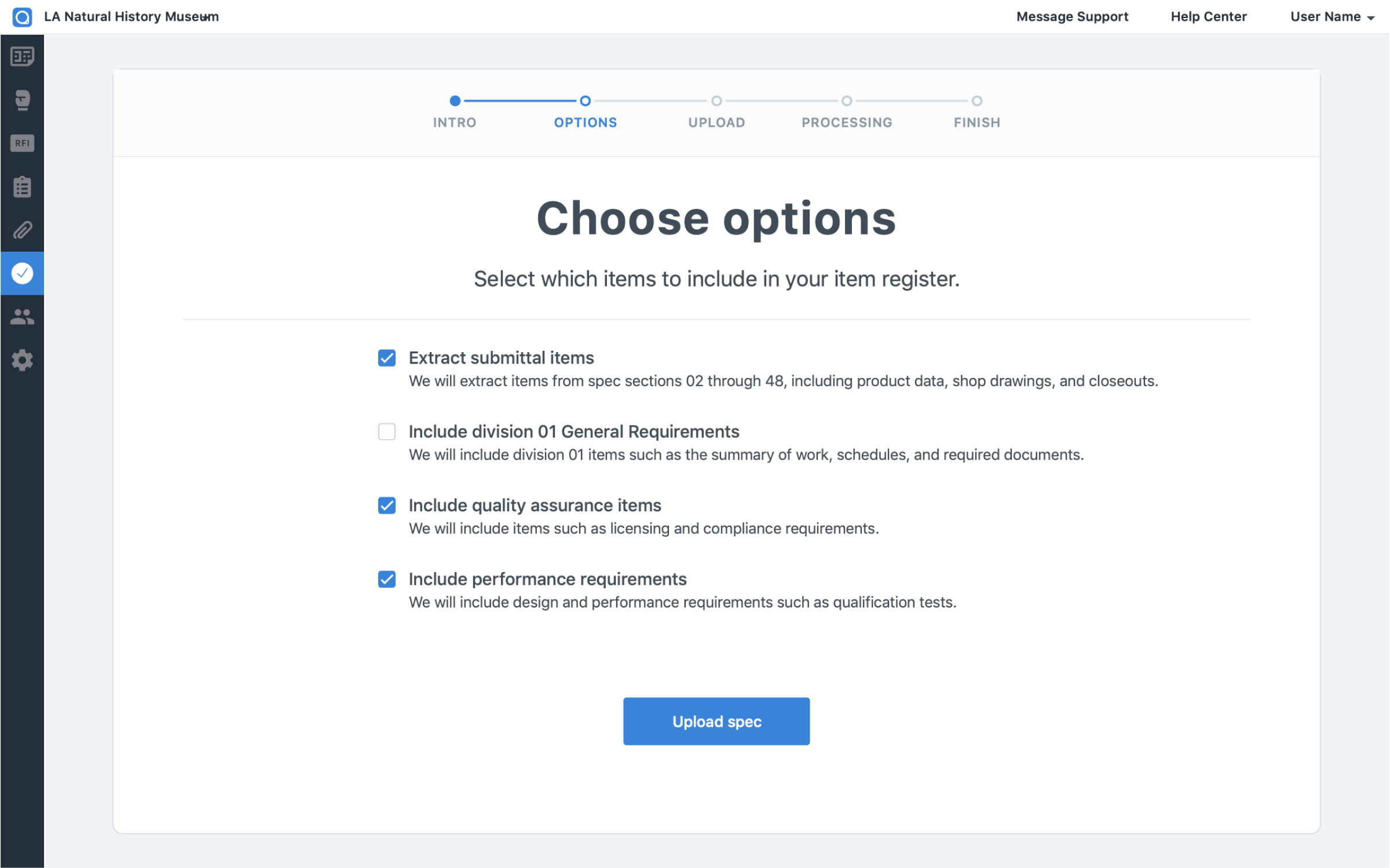
Task: Select the active checkmark submittals icon
Action: tap(22, 273)
